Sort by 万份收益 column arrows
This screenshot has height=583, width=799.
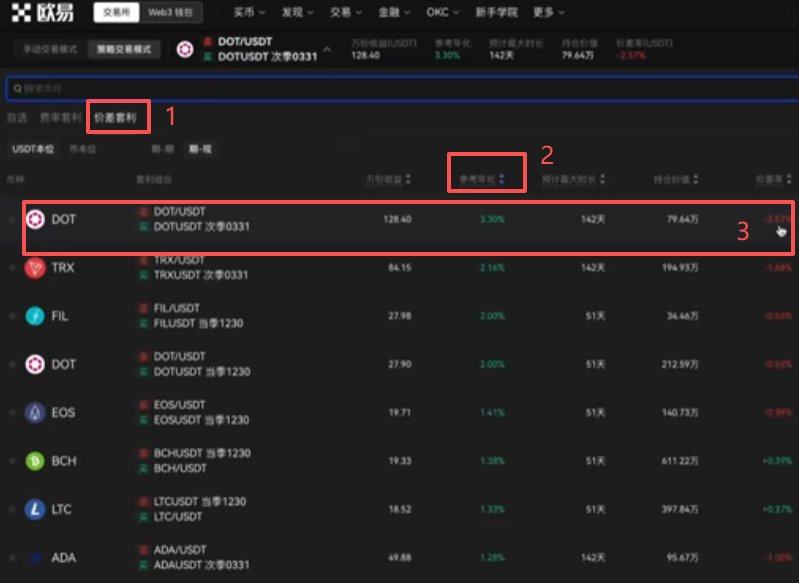(x=408, y=179)
